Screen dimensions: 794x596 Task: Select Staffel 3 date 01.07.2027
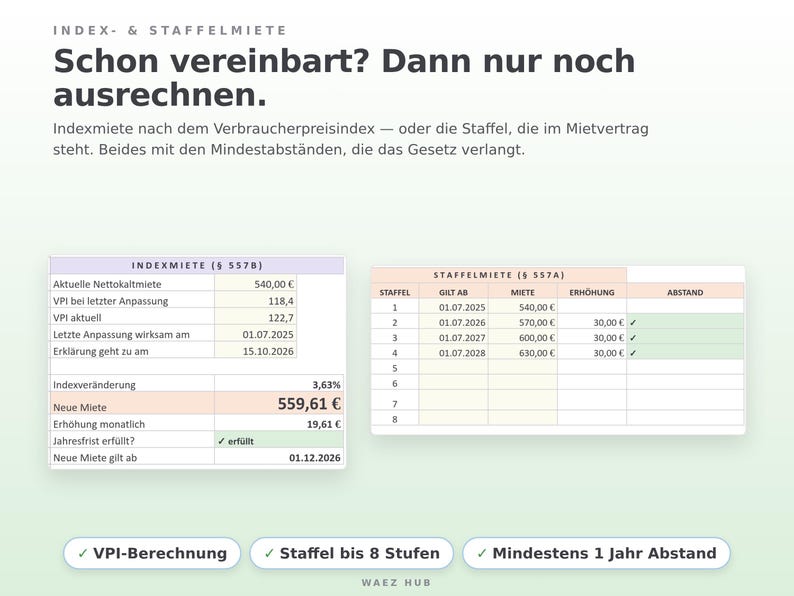(x=454, y=337)
